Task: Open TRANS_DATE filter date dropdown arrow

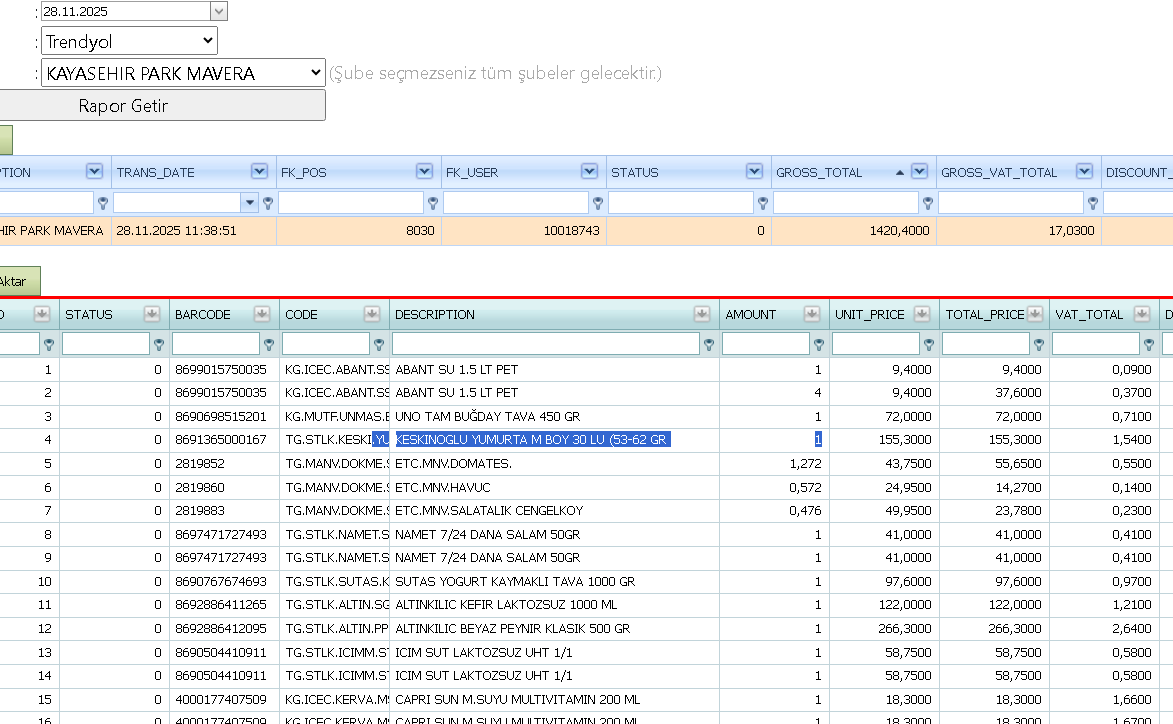Action: tap(250, 203)
